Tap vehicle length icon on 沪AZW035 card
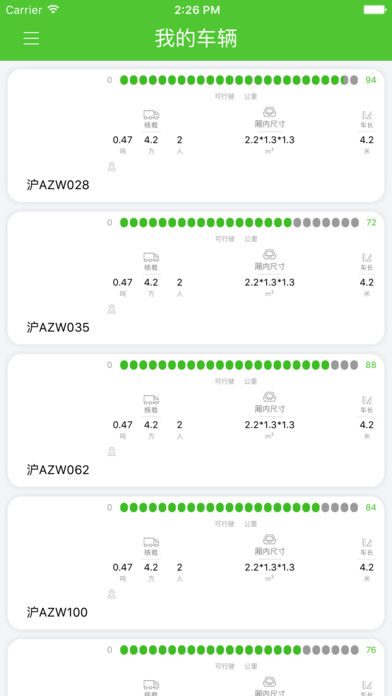Viewport: 392px width, 696px height. (x=367, y=257)
